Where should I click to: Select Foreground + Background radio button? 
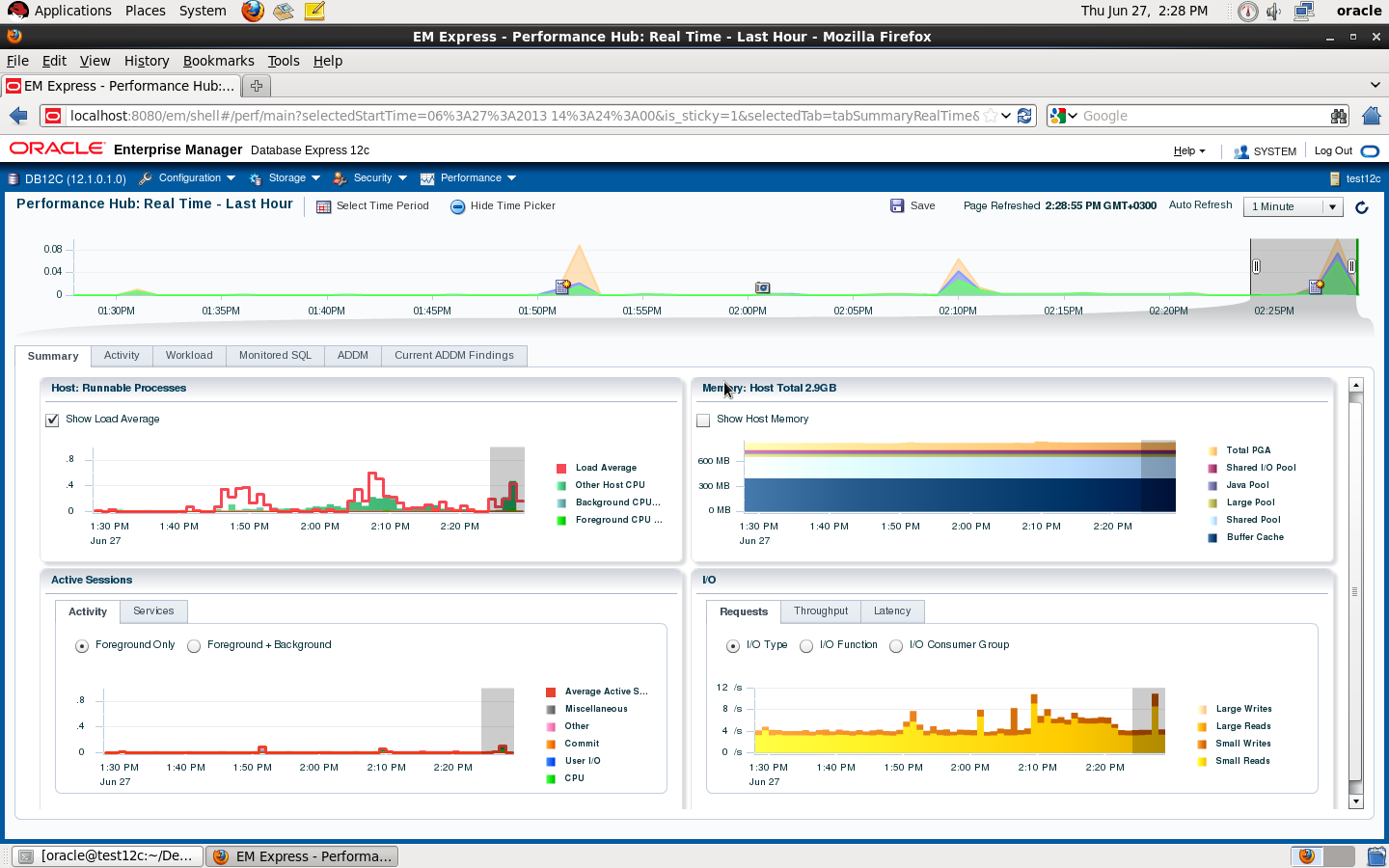[x=194, y=646]
